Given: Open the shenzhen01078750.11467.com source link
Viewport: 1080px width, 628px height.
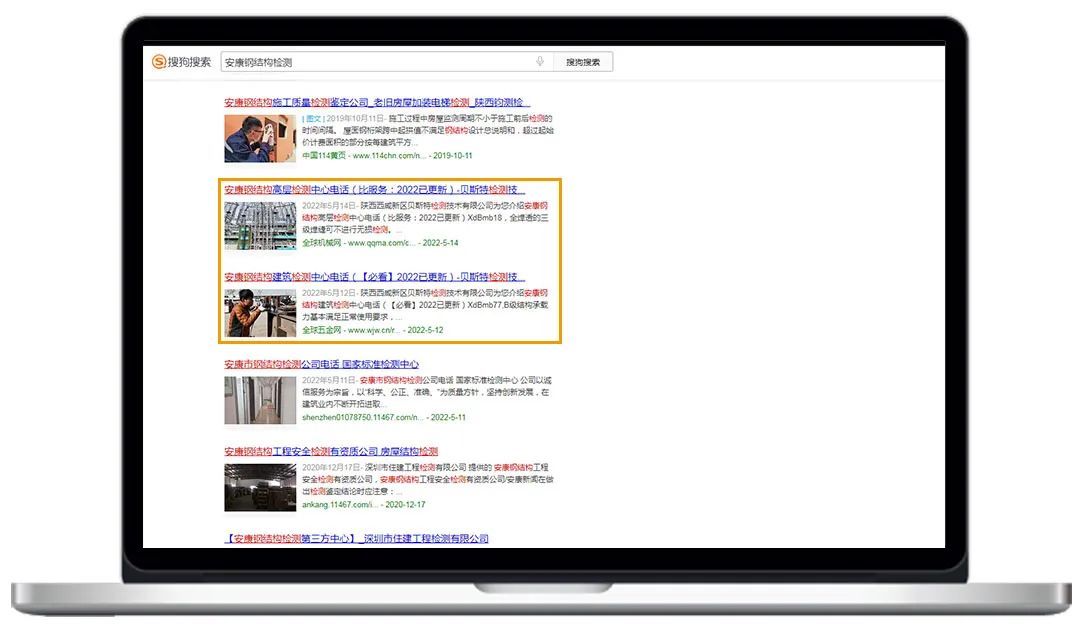Looking at the screenshot, I should (363, 418).
